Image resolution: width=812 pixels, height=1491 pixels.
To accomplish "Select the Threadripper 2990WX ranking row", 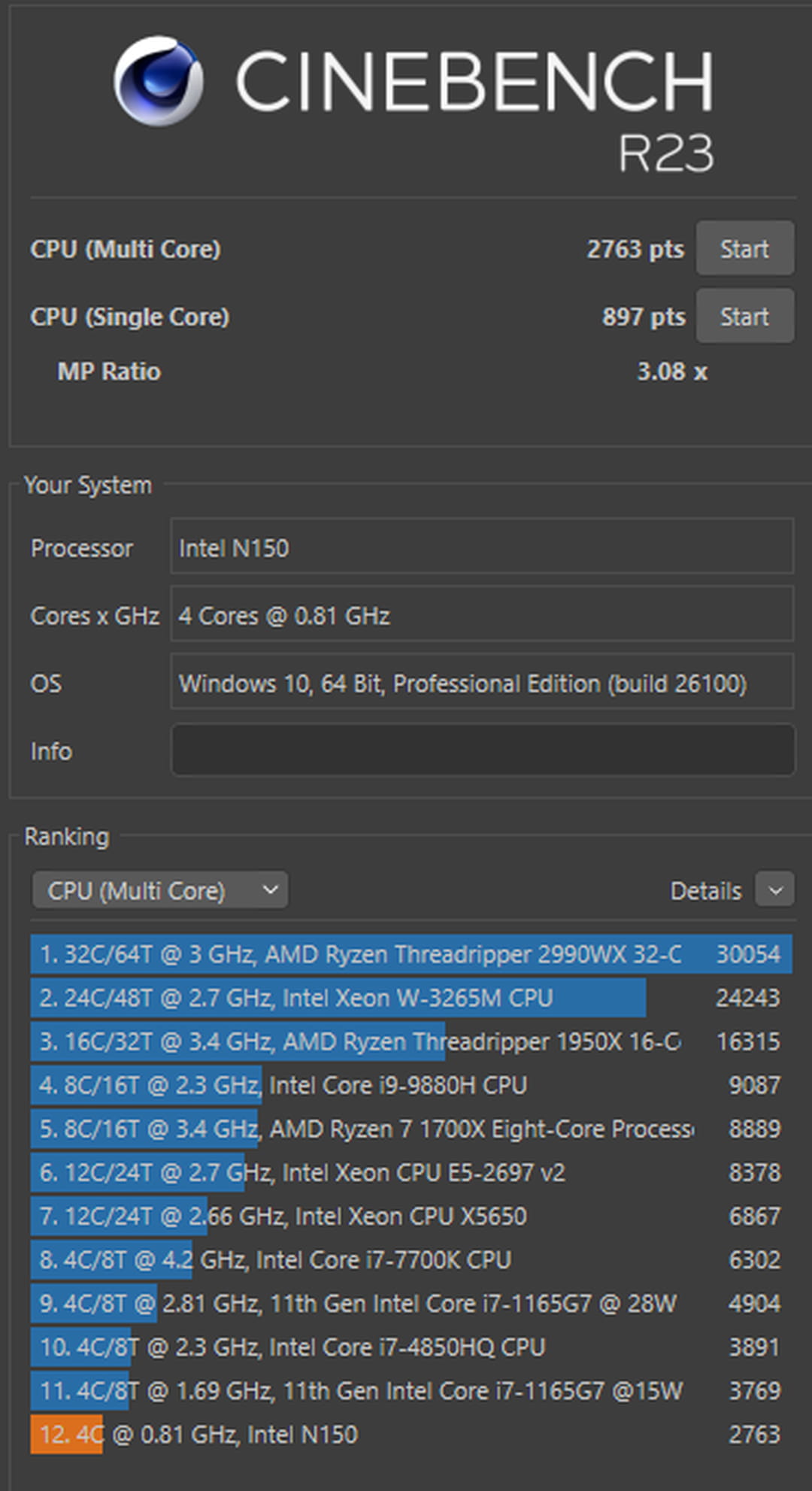I will [x=411, y=954].
